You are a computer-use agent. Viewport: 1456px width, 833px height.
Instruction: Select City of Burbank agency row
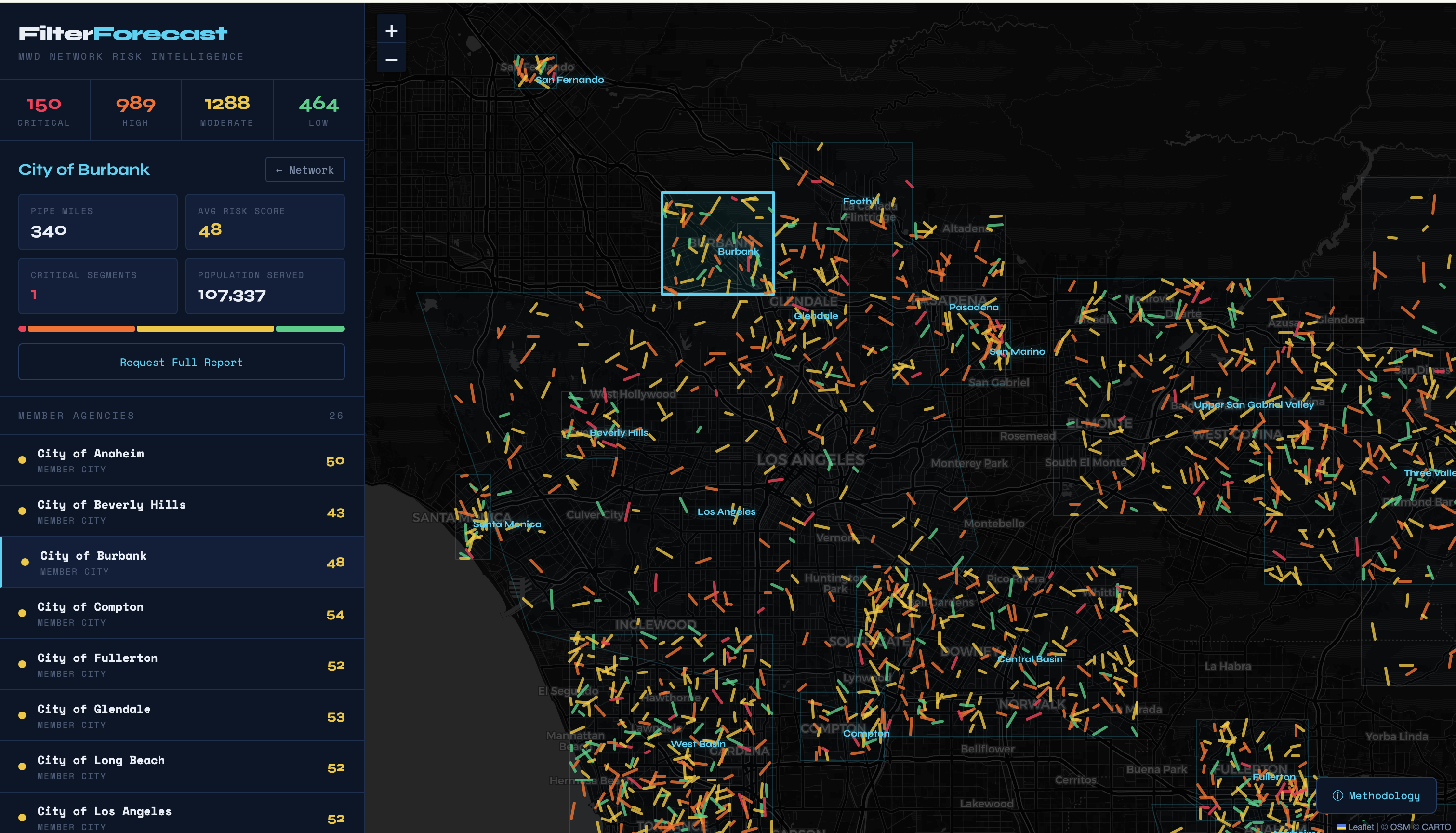coord(182,563)
